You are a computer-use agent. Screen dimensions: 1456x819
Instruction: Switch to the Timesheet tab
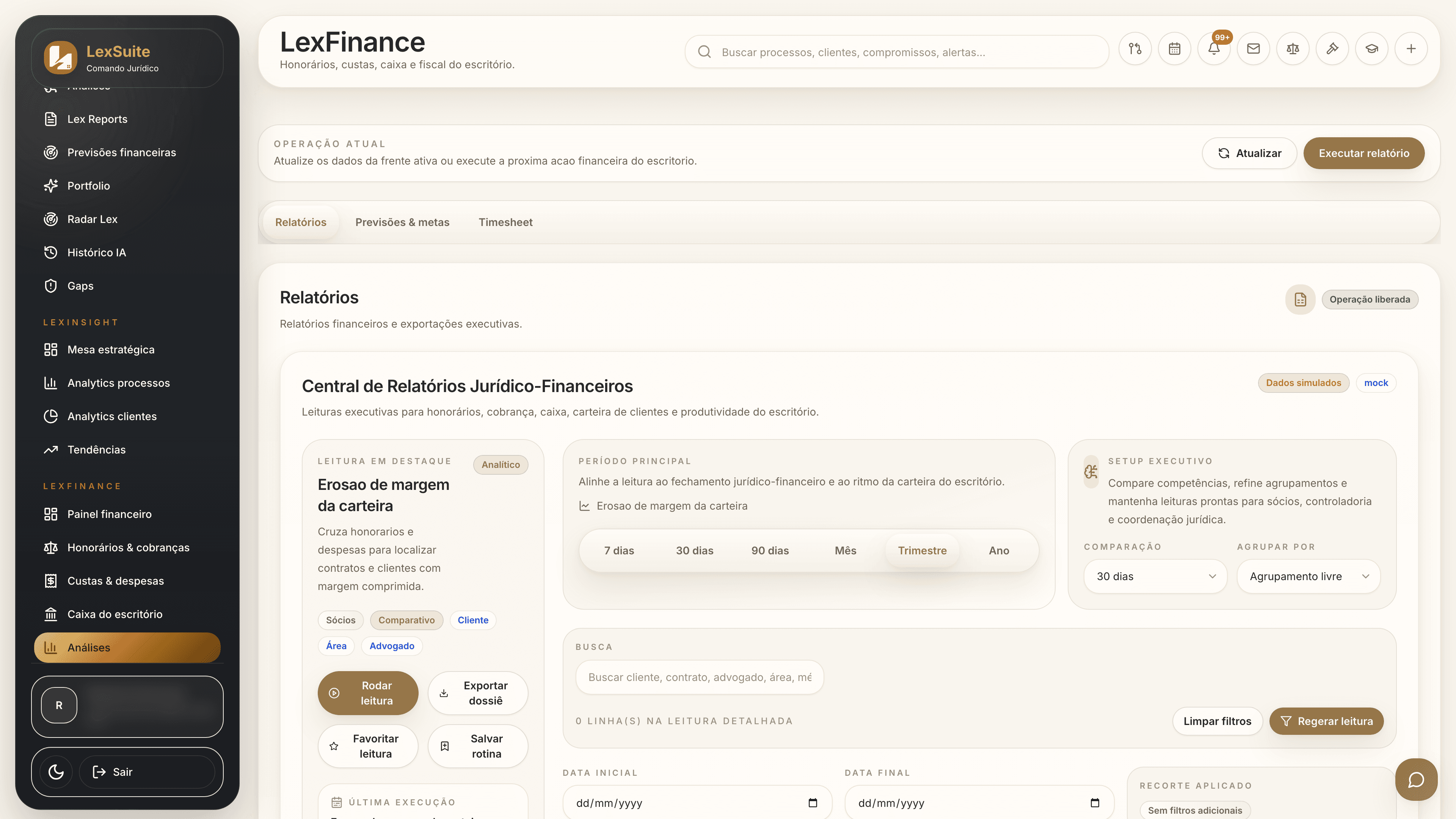(505, 222)
